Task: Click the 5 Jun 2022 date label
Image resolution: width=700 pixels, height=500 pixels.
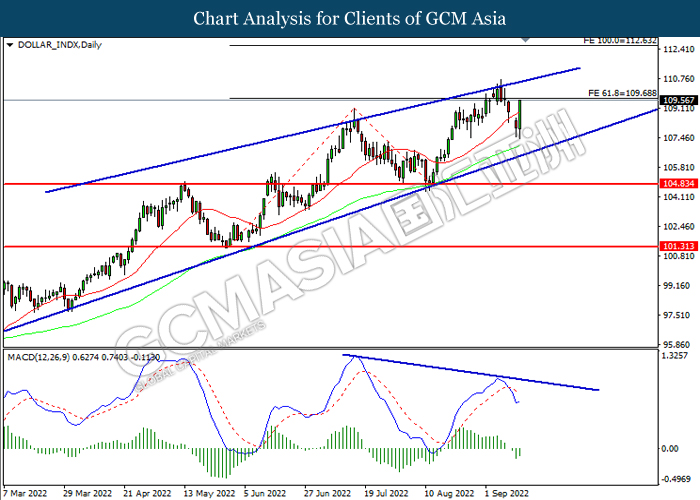Action: point(265,493)
